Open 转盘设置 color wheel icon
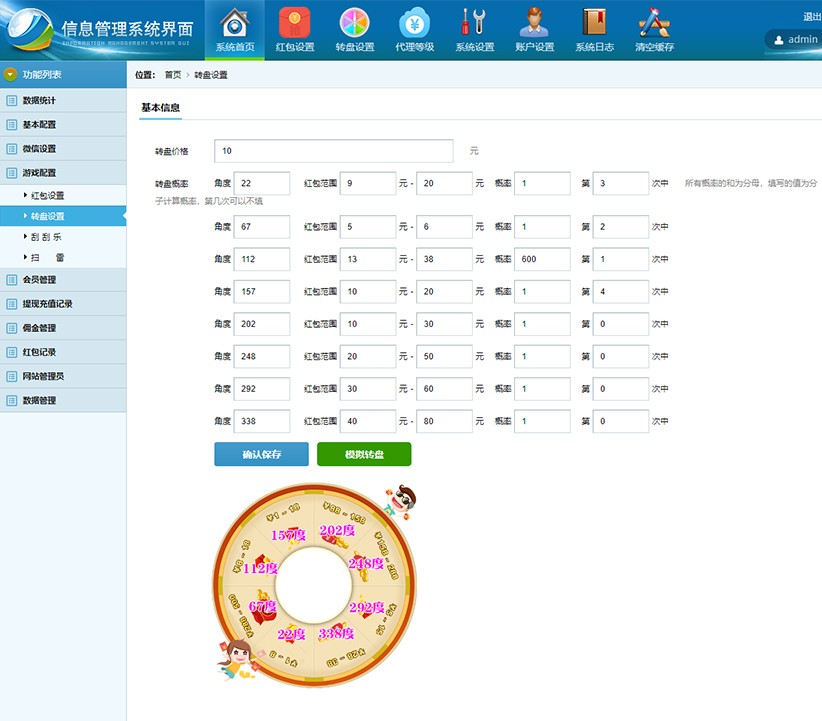Image resolution: width=822 pixels, height=721 pixels. tap(355, 22)
